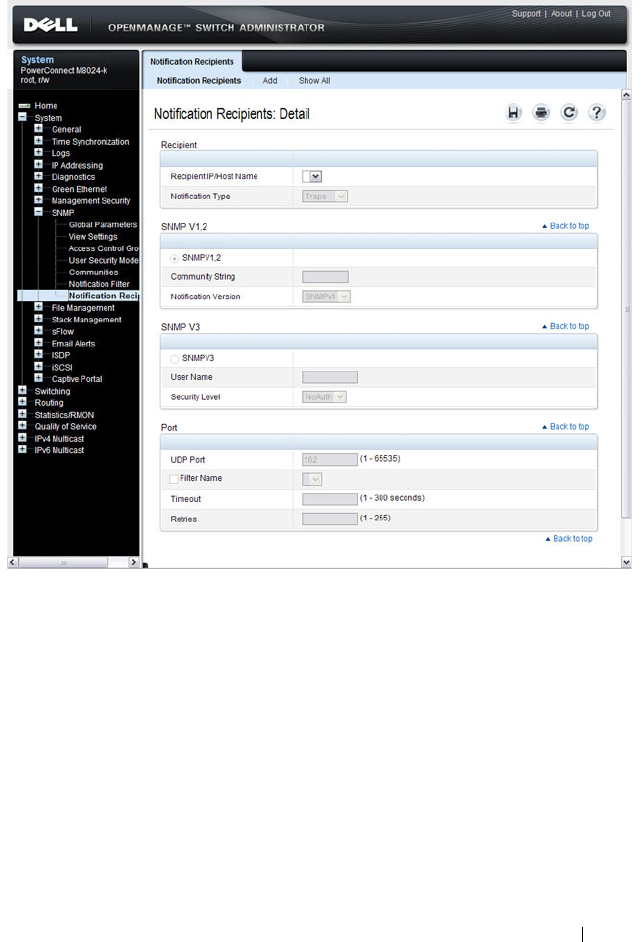641x942 pixels.
Task: Expand the Statistics/RMON node
Action: [22, 414]
